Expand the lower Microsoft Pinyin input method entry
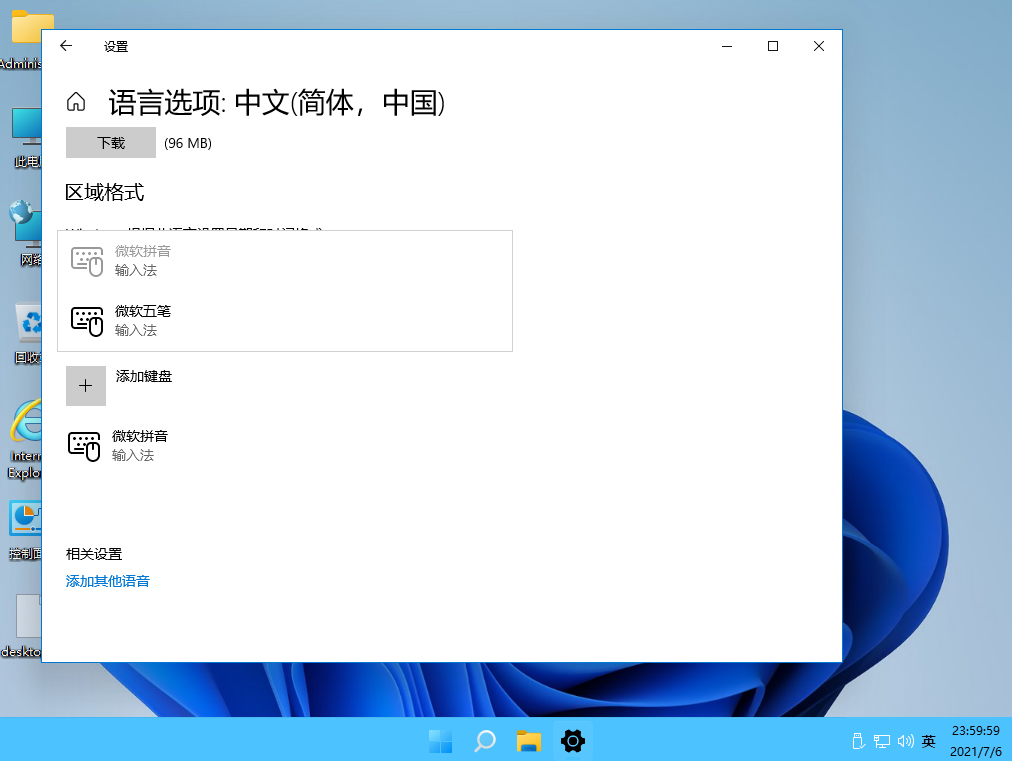Screen dimensions: 1012x761 point(87,446)
